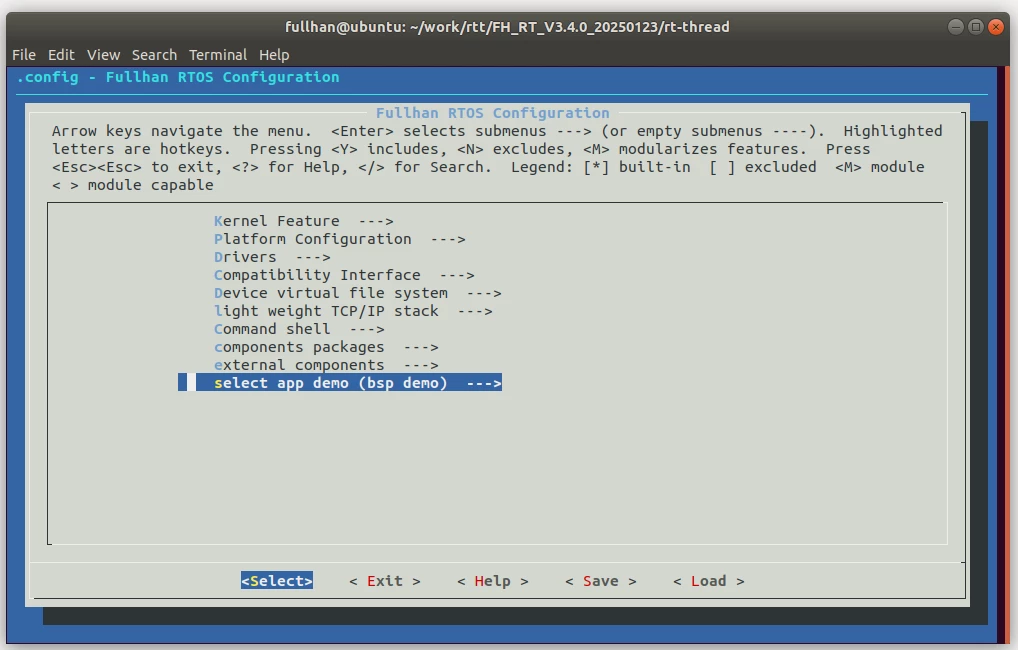The width and height of the screenshot is (1018, 650).
Task: Click the window title fullhan@ubuntu path text
Action: pos(507,27)
